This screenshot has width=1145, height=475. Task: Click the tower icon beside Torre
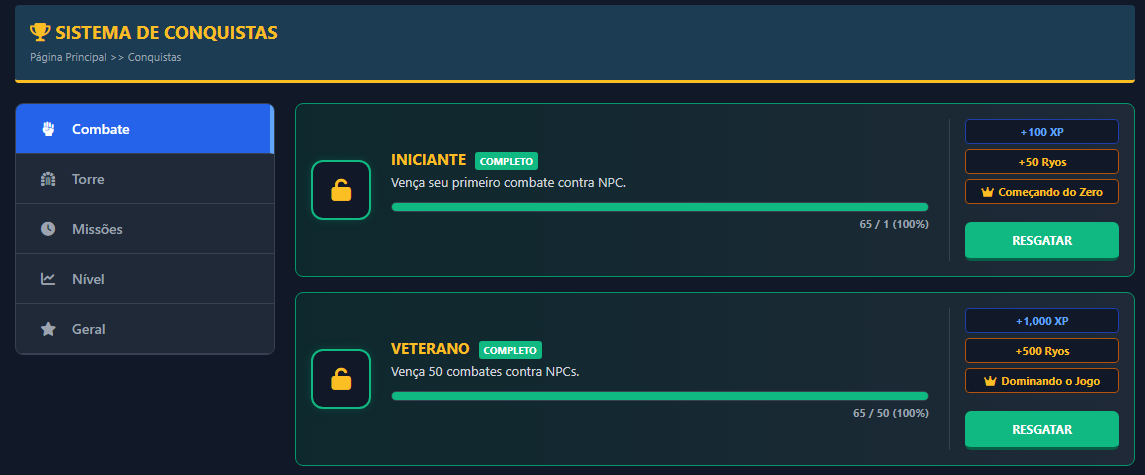click(48, 179)
